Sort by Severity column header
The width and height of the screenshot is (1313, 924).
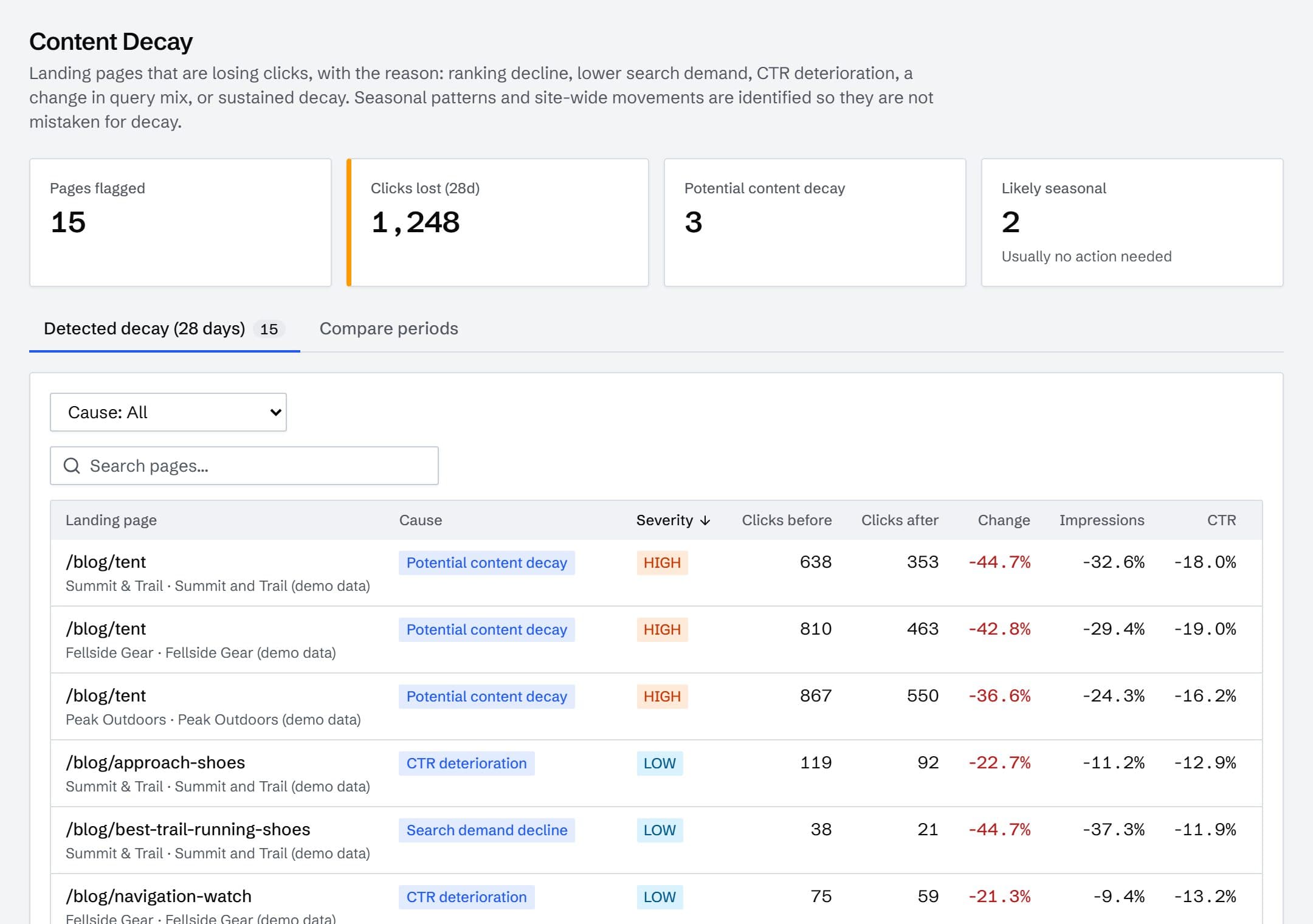673,520
